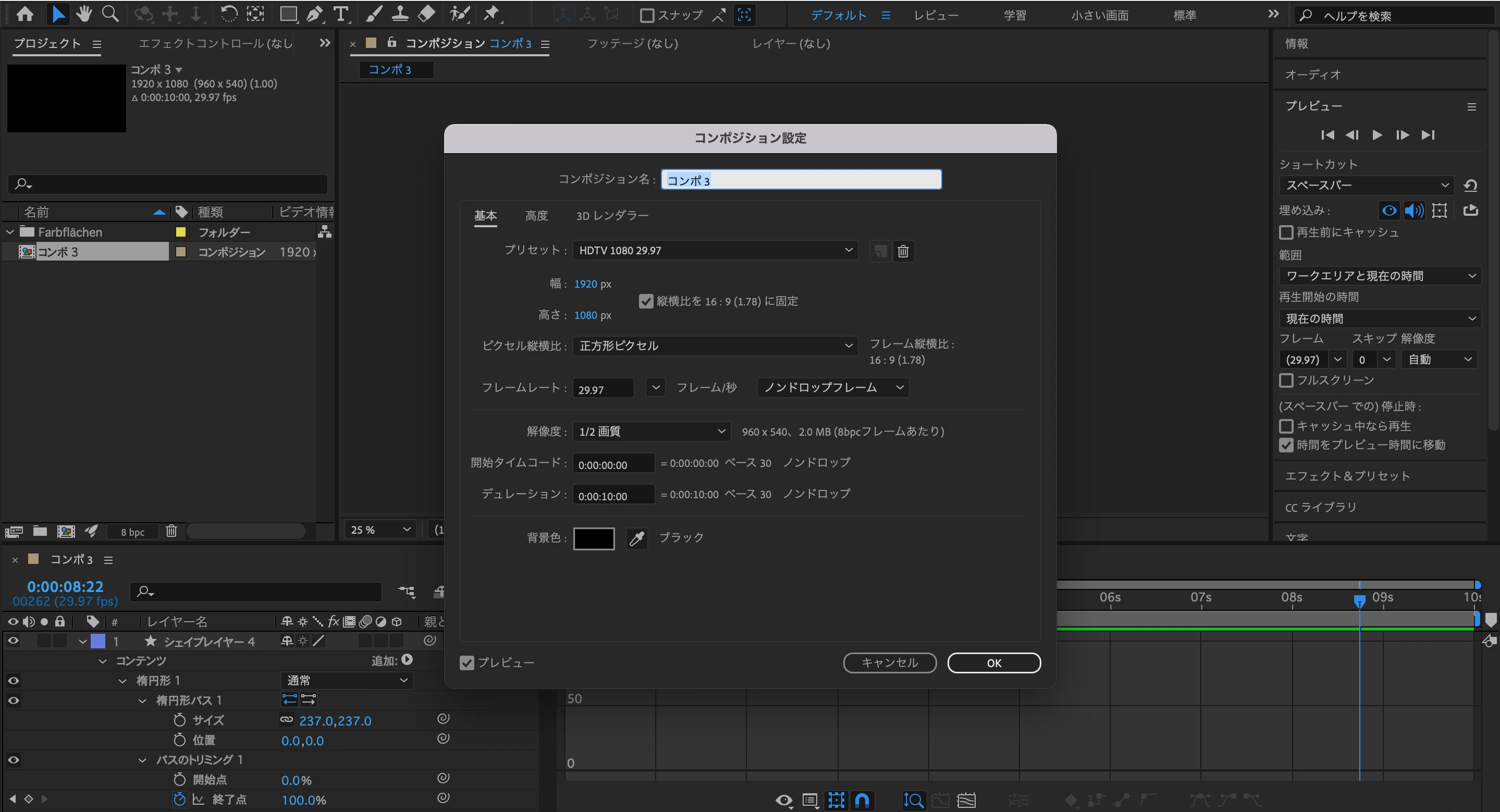The width and height of the screenshot is (1500, 812).
Task: Play the preview
Action: (1377, 135)
